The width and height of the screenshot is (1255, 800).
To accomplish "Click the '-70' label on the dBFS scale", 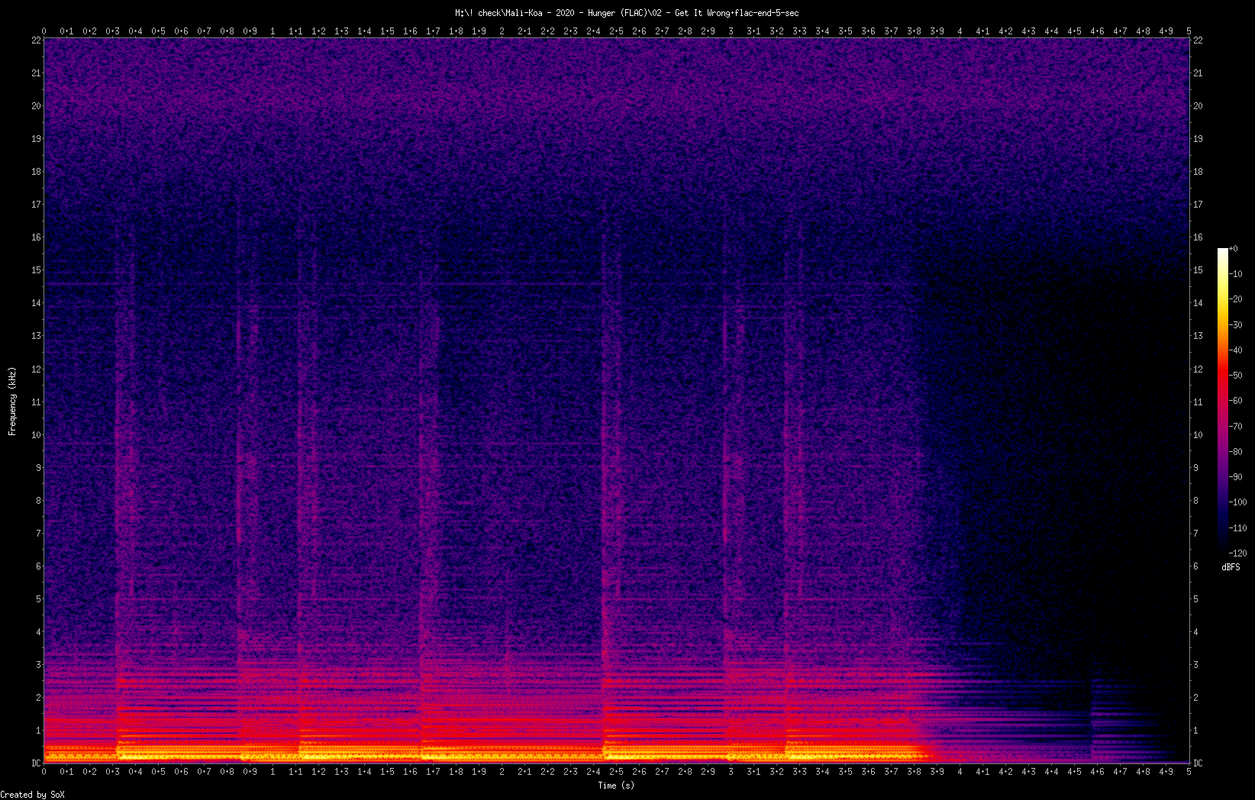I will (x=1236, y=426).
